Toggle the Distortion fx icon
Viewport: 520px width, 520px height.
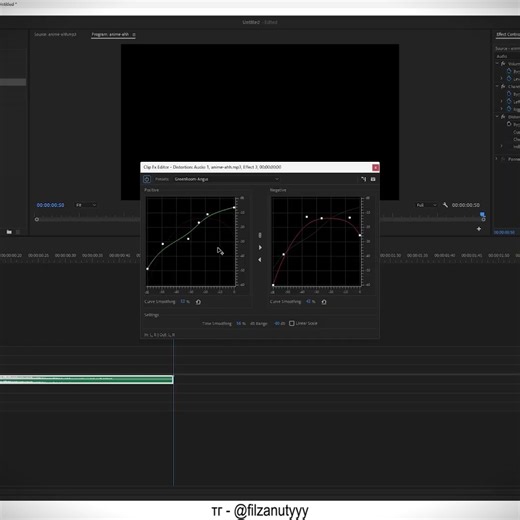(503, 117)
